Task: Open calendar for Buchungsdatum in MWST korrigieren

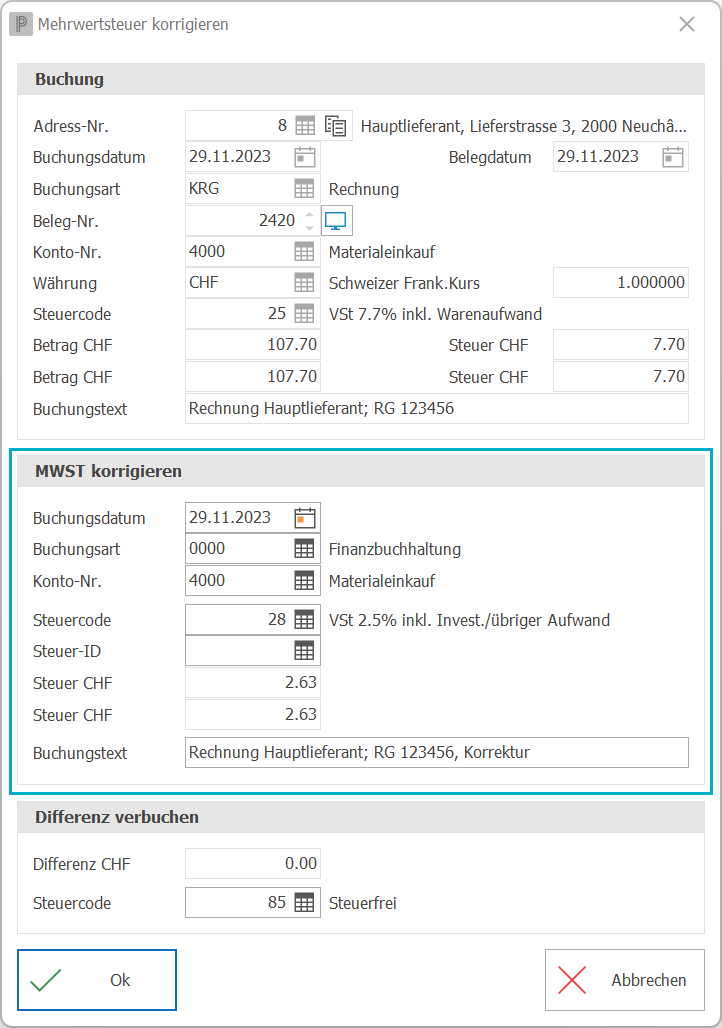Action: (x=305, y=517)
